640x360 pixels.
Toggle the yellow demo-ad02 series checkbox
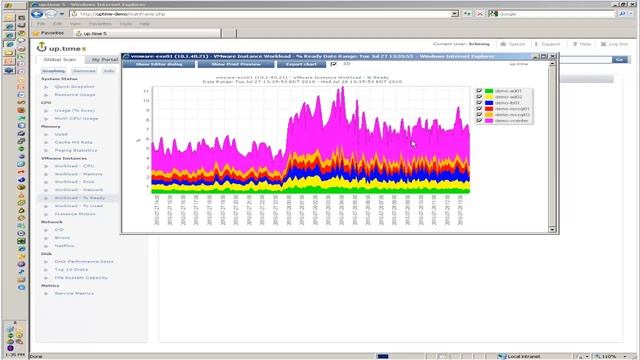coord(479,97)
